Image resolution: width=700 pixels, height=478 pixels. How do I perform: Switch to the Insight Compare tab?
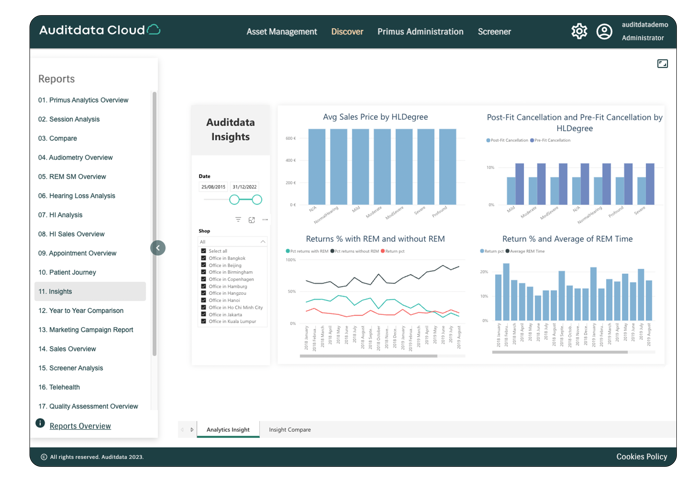pos(290,430)
